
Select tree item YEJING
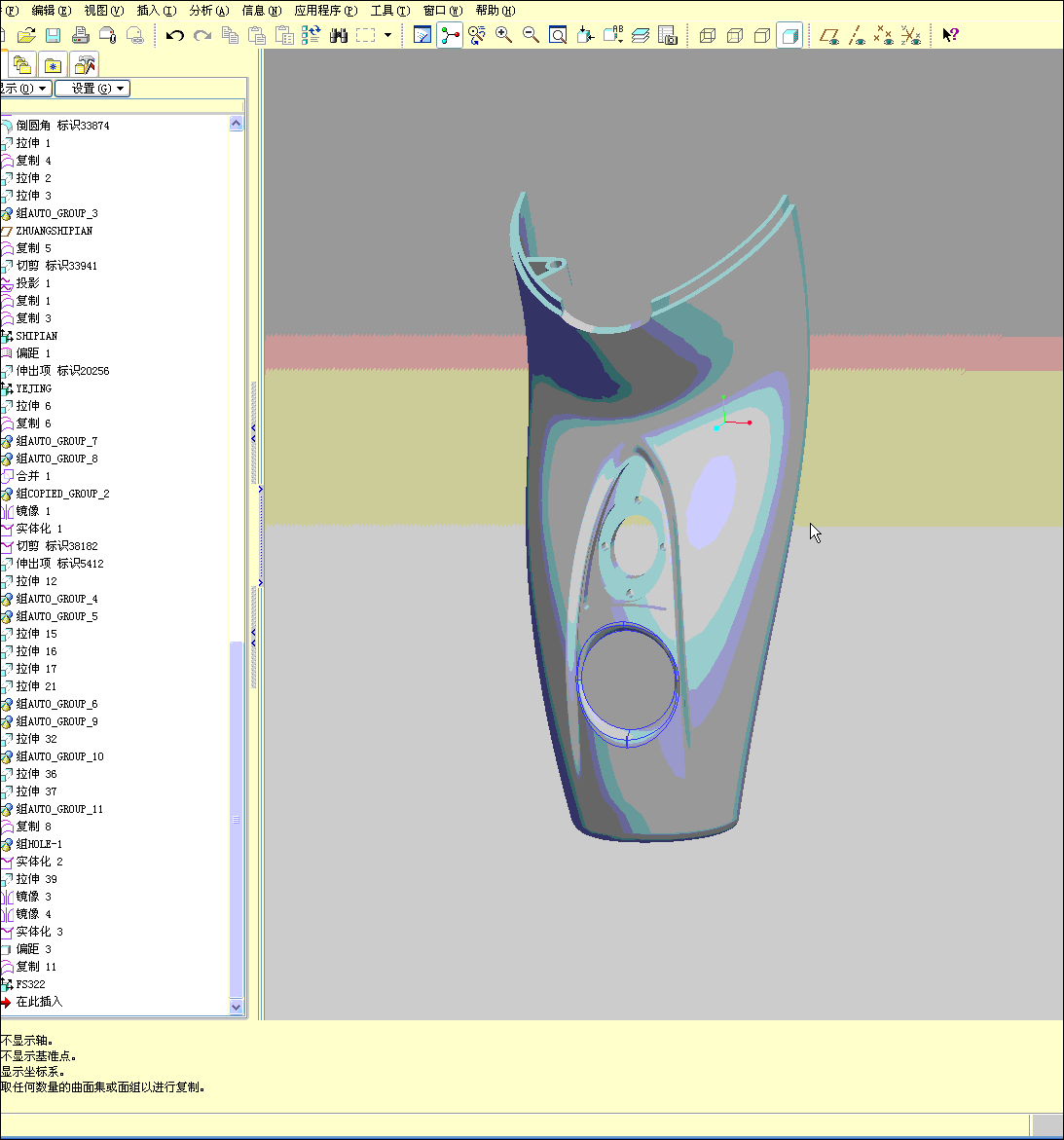coord(33,388)
